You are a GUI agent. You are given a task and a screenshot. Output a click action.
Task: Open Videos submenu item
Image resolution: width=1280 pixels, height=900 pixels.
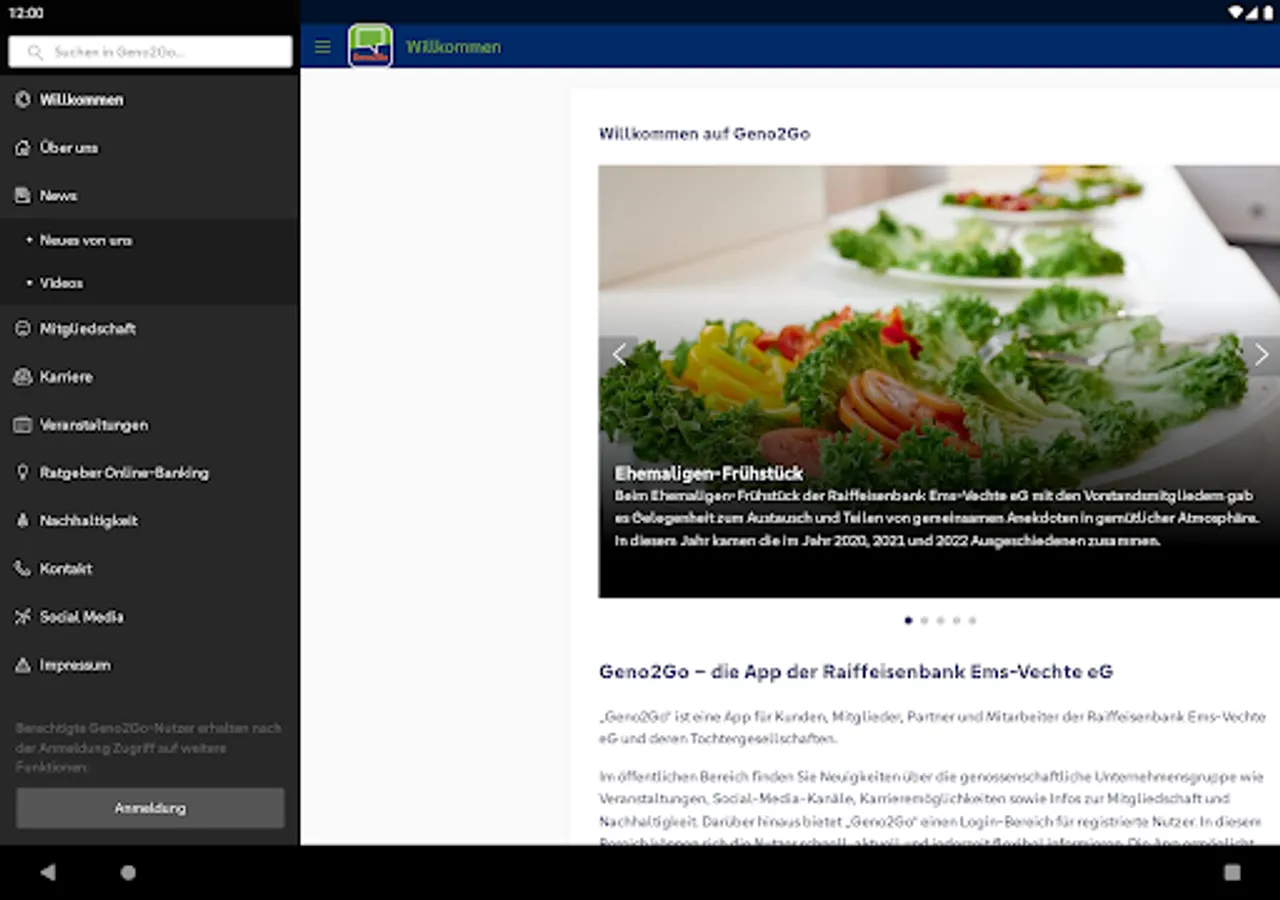150,283
